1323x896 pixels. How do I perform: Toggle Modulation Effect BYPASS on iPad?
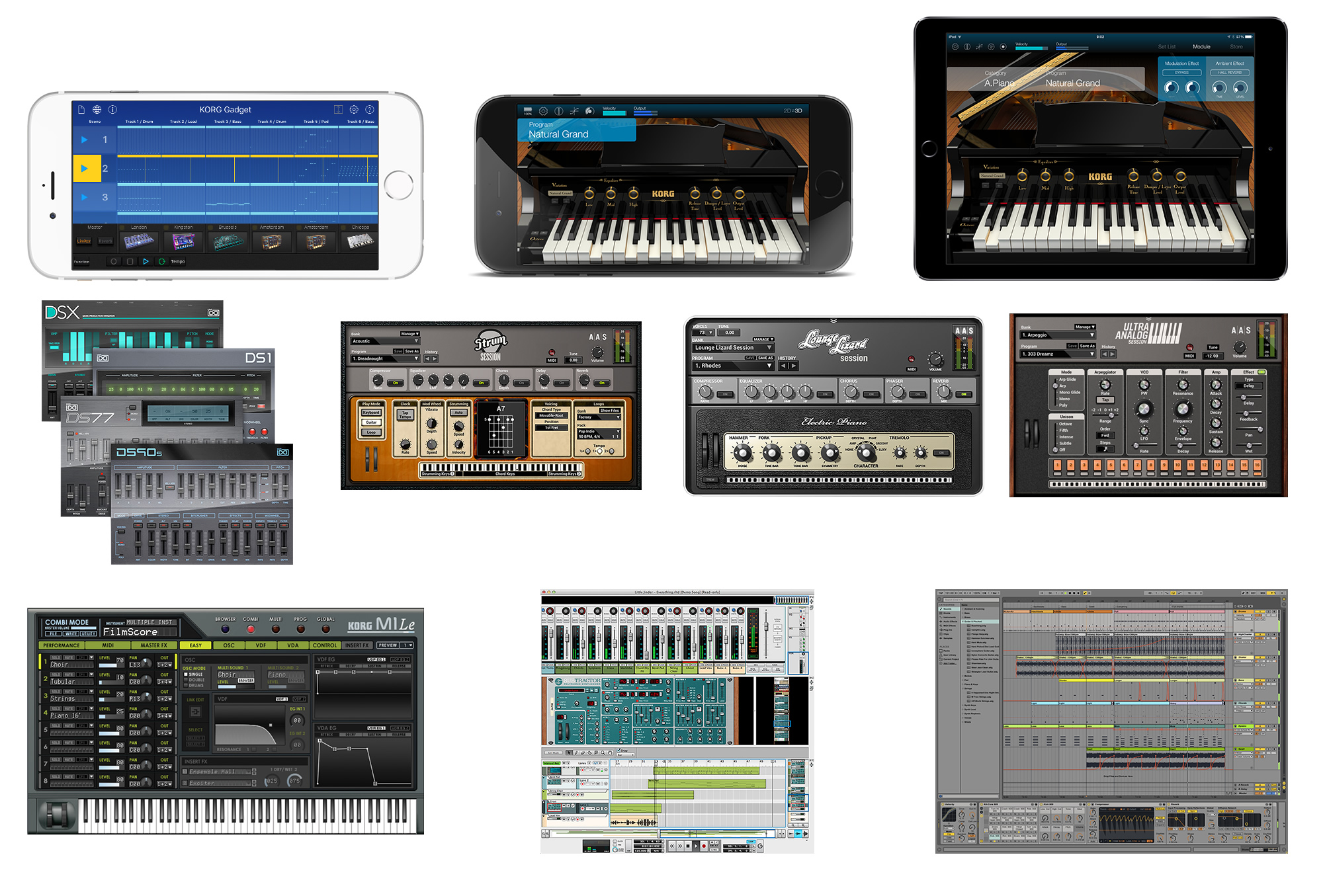pos(1181,72)
